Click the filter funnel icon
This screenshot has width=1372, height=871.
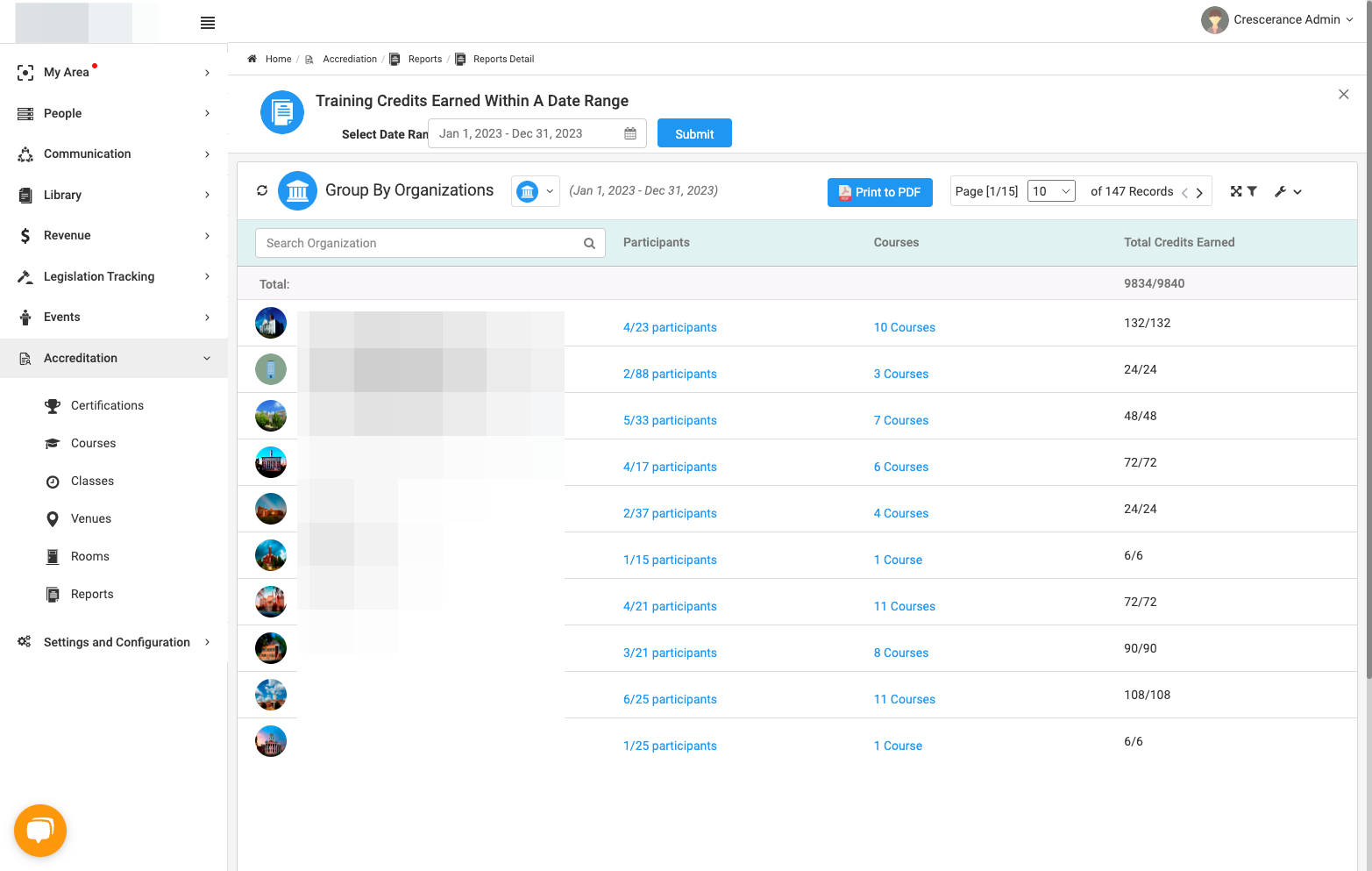click(1252, 191)
